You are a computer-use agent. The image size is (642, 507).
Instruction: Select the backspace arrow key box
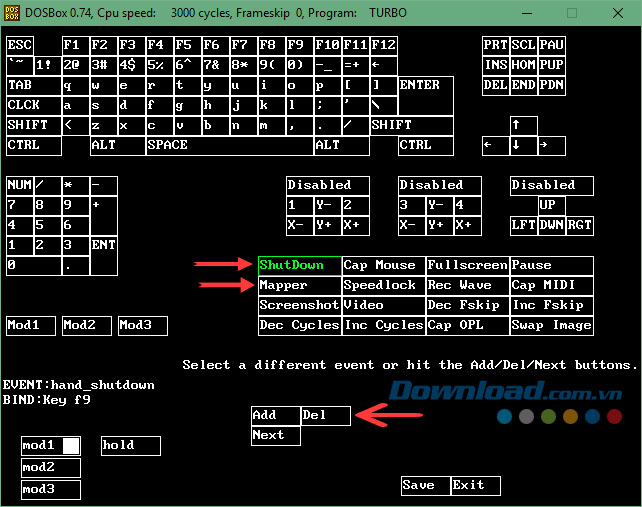[x=384, y=65]
